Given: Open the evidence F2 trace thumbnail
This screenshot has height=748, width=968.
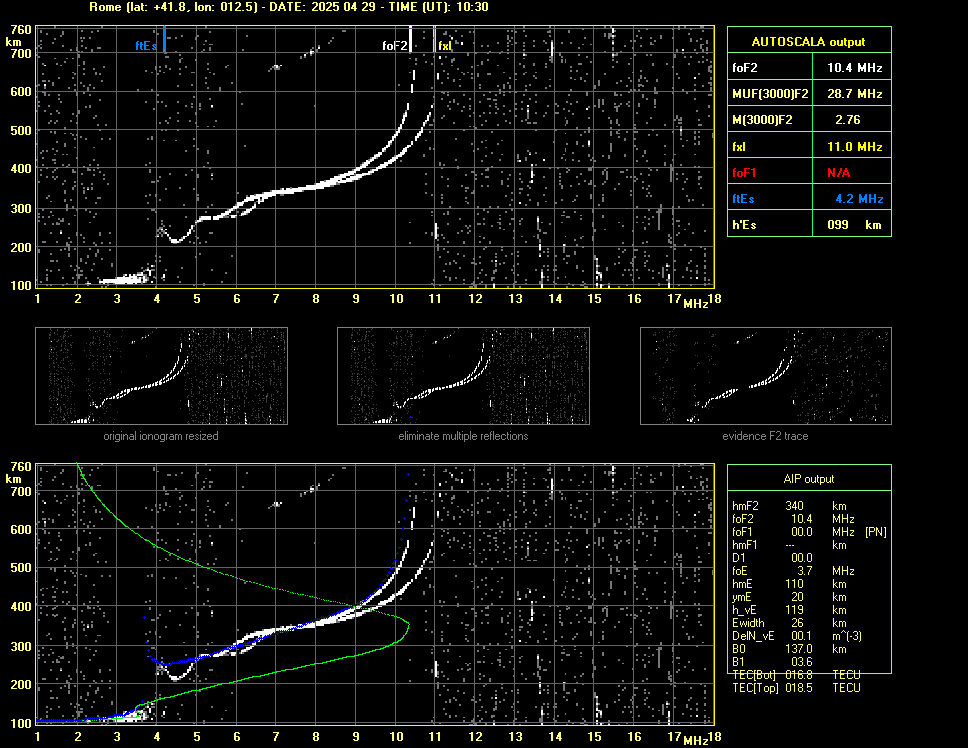Looking at the screenshot, I should [766, 376].
